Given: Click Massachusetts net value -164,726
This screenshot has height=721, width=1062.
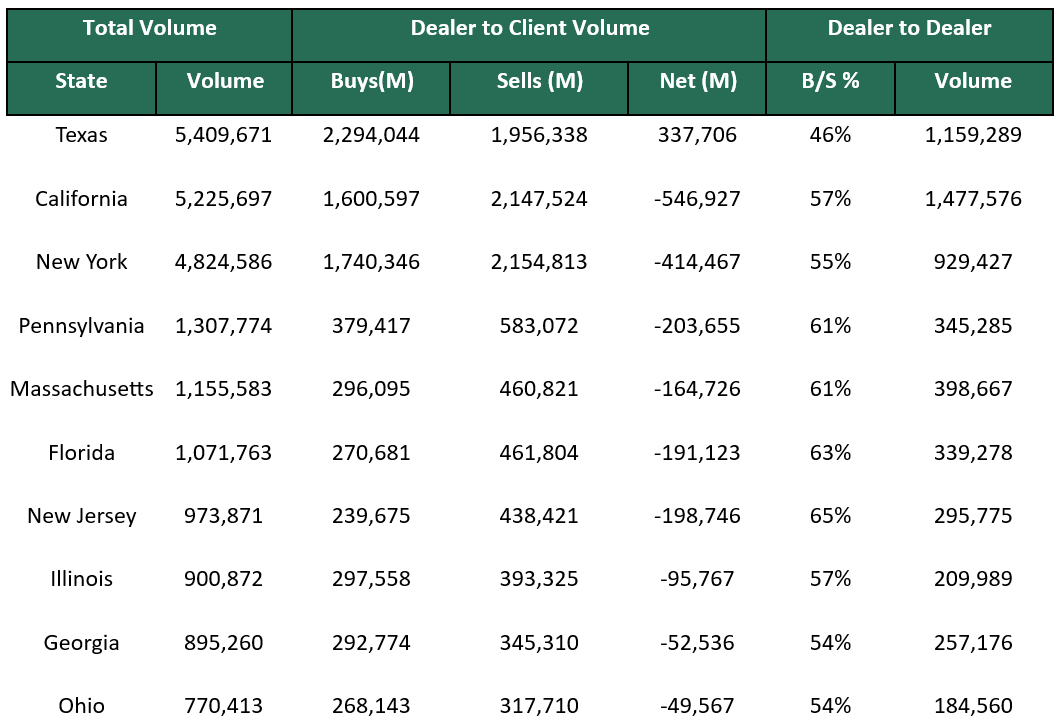Looking at the screenshot, I should [697, 389].
